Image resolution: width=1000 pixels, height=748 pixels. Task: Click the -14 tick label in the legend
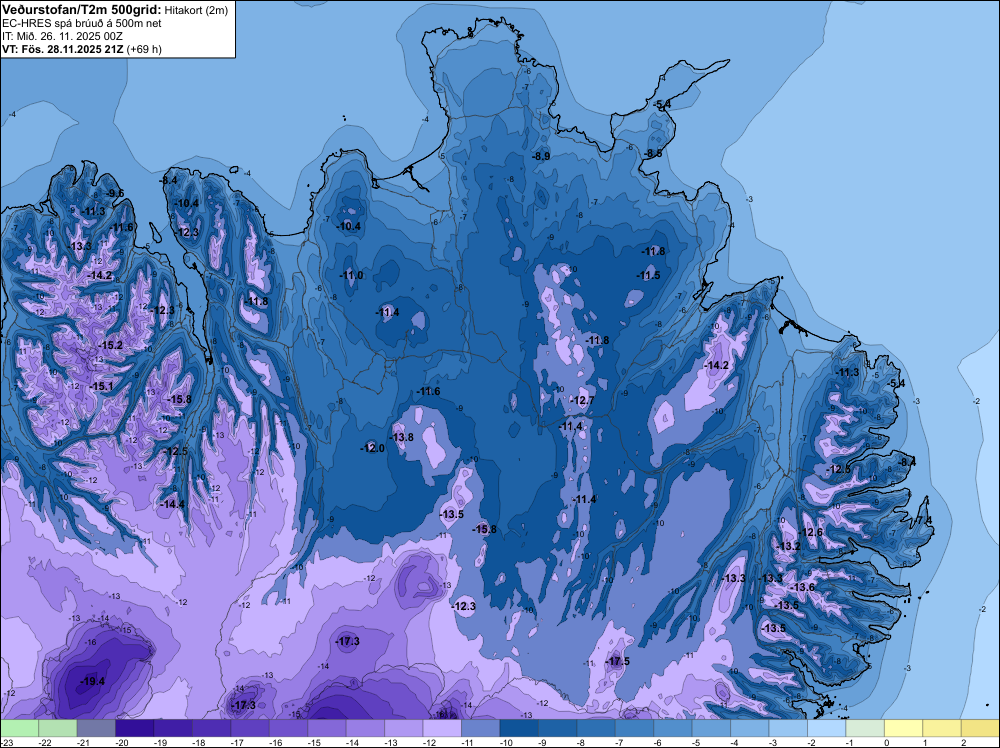pos(353,742)
